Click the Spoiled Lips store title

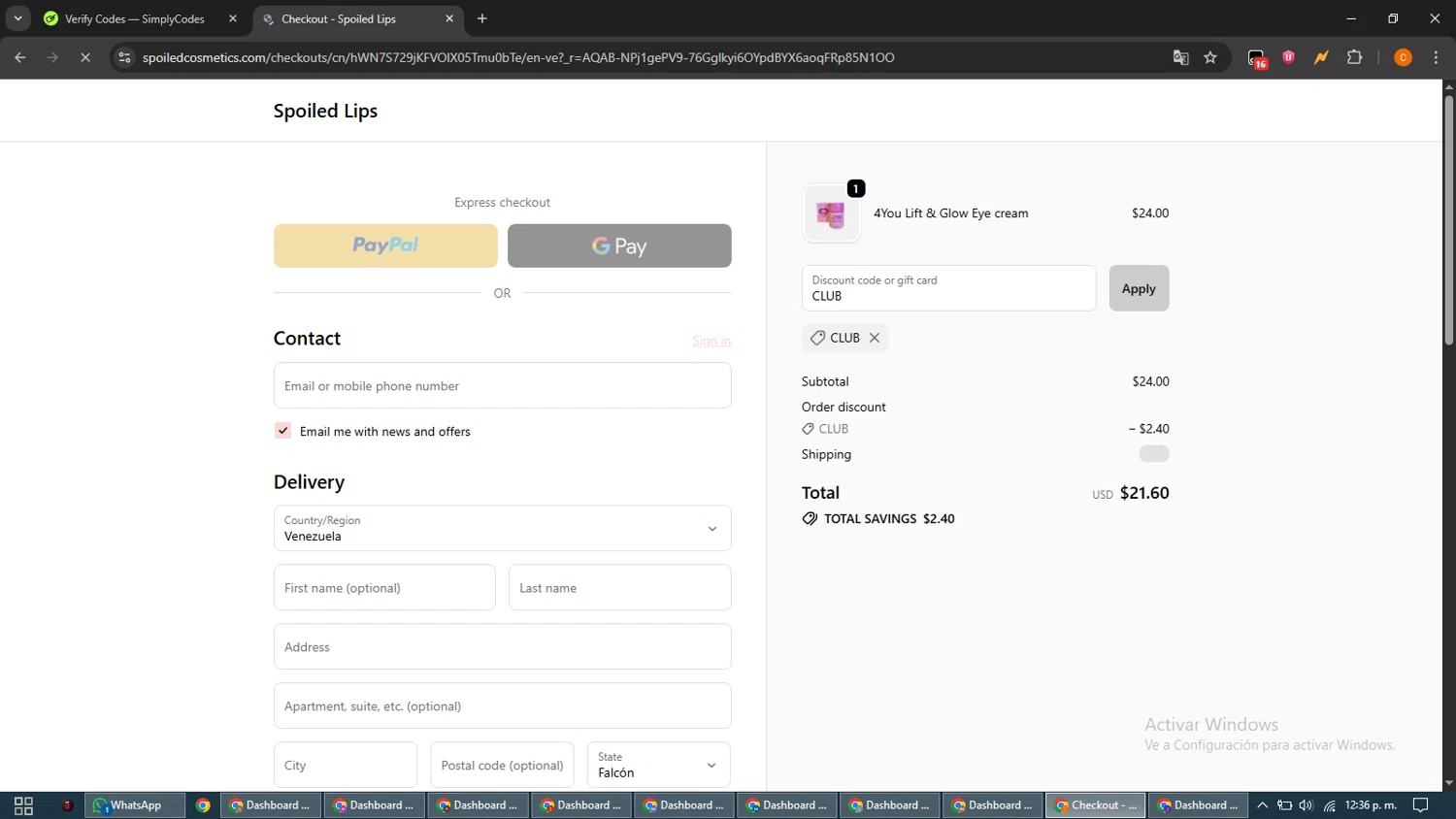tap(325, 111)
